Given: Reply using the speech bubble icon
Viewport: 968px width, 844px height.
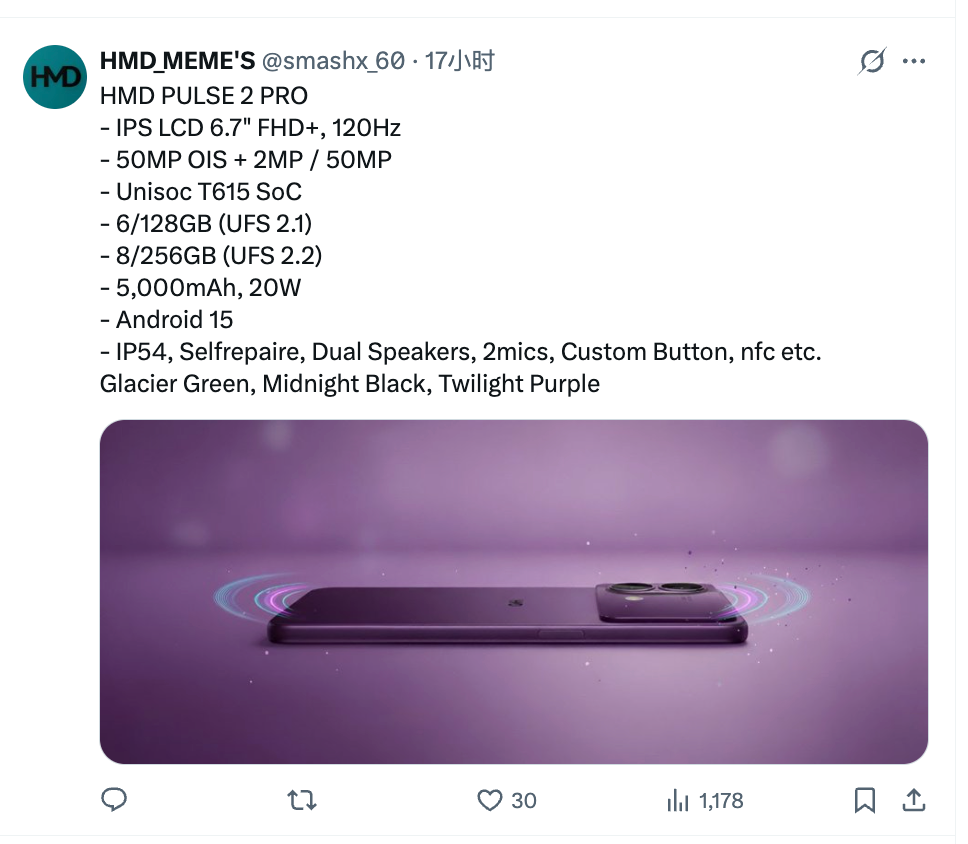Looking at the screenshot, I should pyautogui.click(x=114, y=800).
